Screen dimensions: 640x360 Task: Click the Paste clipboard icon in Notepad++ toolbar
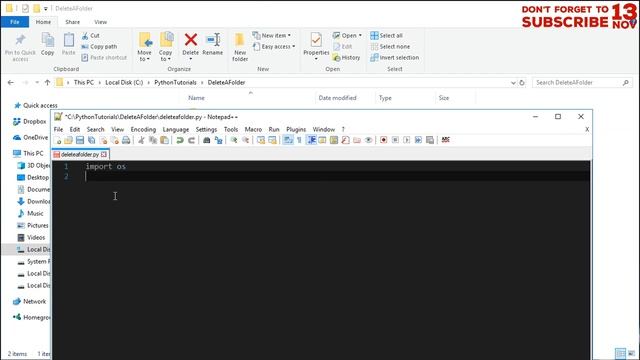click(x=164, y=140)
